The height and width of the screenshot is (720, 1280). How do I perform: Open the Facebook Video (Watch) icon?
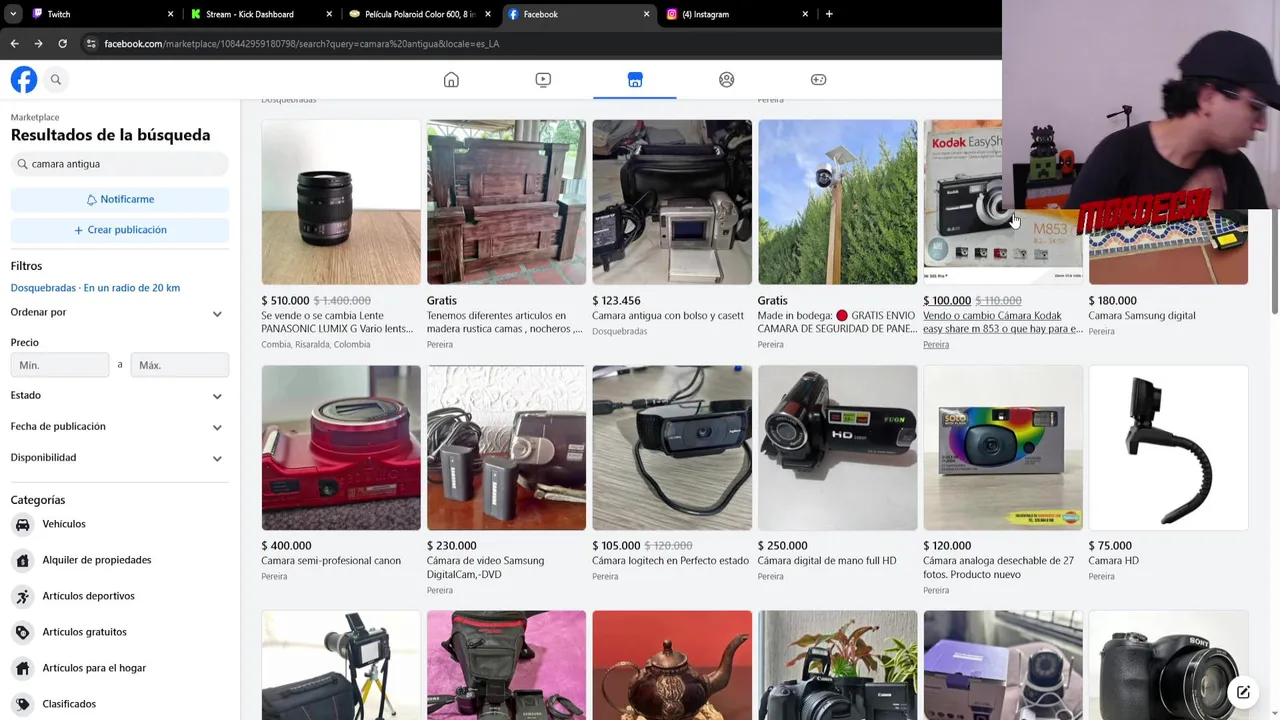pos(543,80)
